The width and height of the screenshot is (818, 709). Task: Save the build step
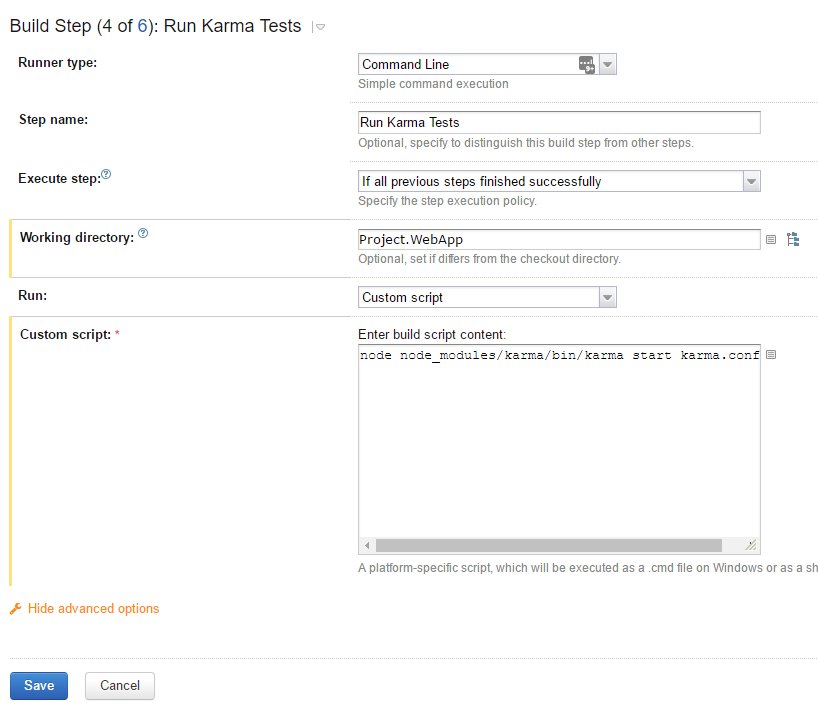pyautogui.click(x=39, y=685)
